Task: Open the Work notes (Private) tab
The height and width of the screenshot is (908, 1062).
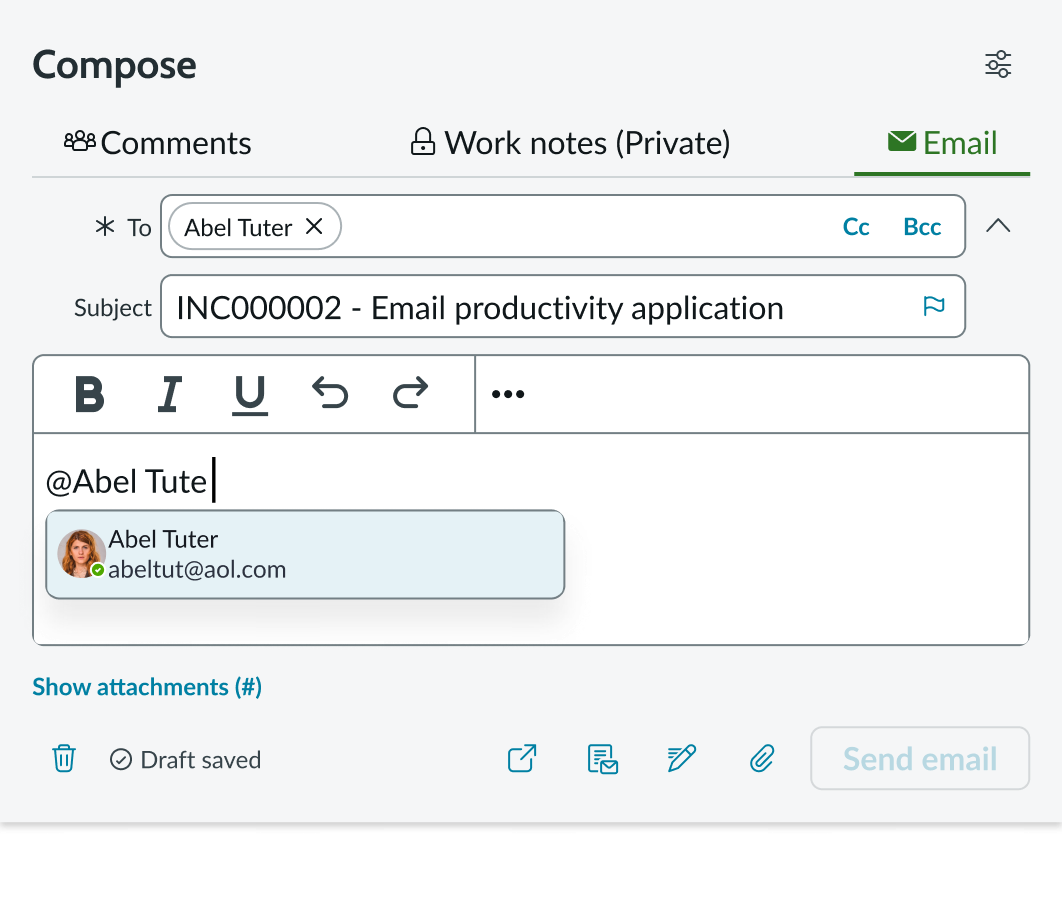Action: coord(568,142)
